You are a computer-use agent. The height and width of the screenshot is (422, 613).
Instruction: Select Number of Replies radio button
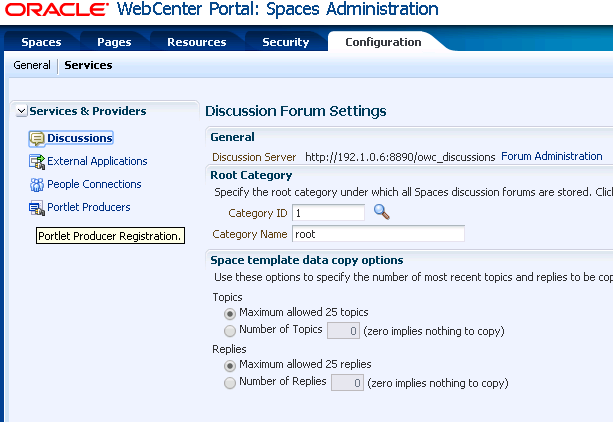pyautogui.click(x=230, y=382)
